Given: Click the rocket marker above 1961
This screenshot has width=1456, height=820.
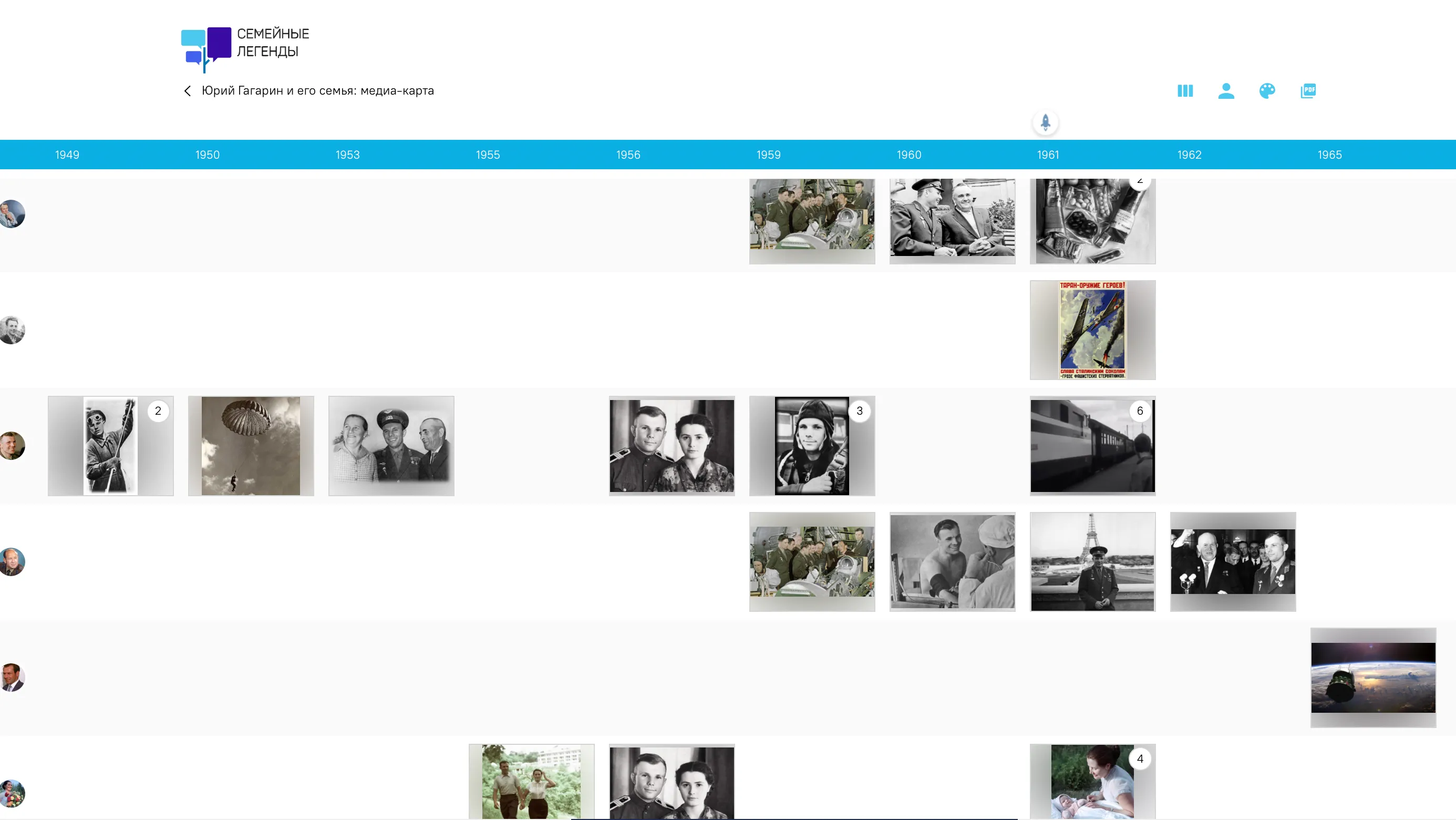Looking at the screenshot, I should [1045, 122].
